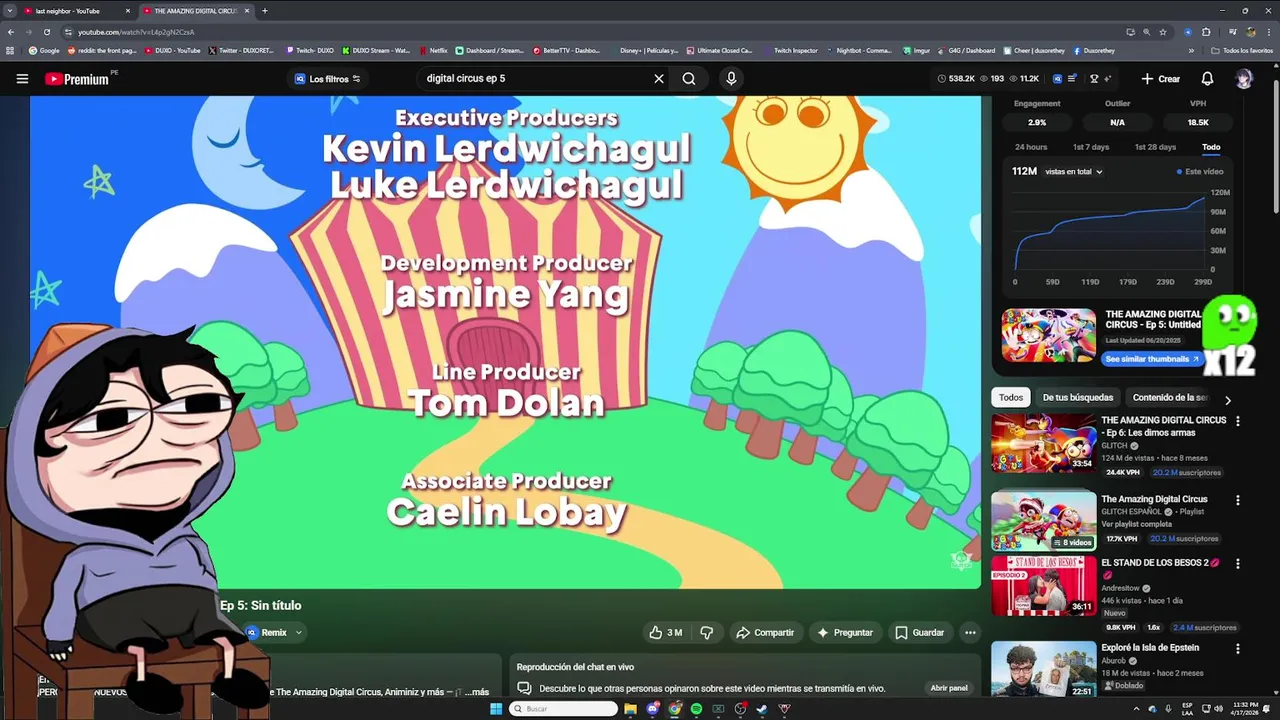Click See similar thumbnails button

coord(1153,359)
